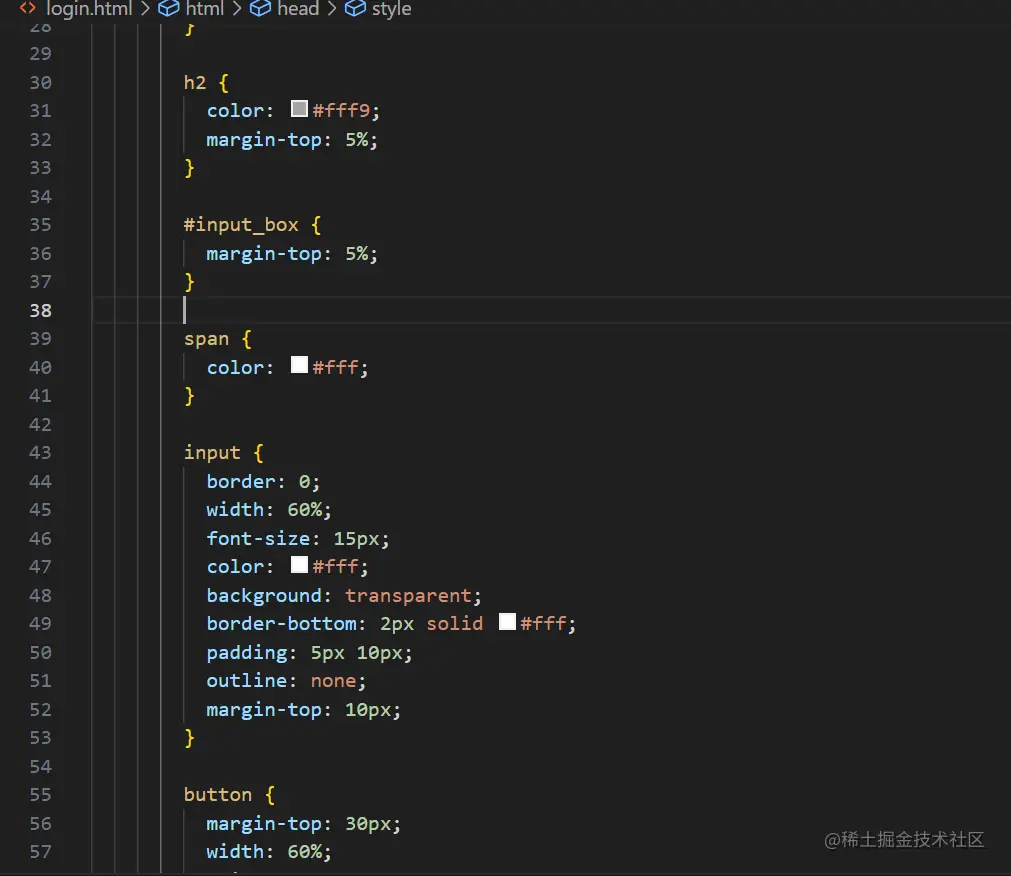
Task: Click closing brace on line 53
Action: 189,738
